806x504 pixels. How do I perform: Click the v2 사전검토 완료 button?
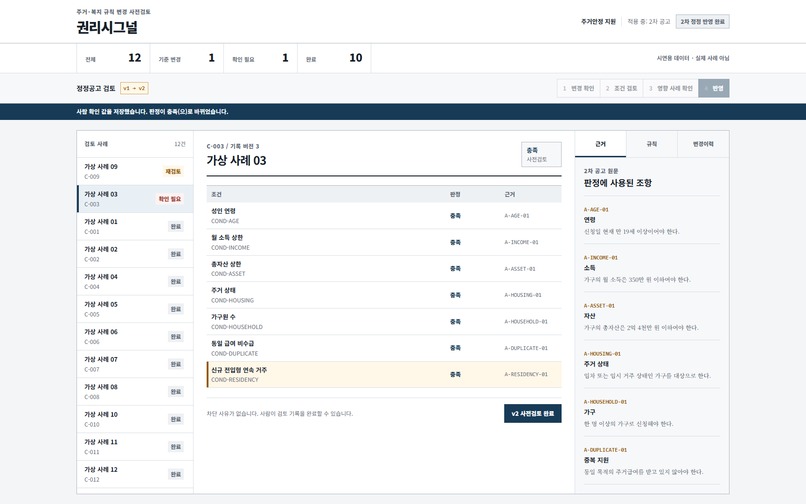[x=533, y=413]
